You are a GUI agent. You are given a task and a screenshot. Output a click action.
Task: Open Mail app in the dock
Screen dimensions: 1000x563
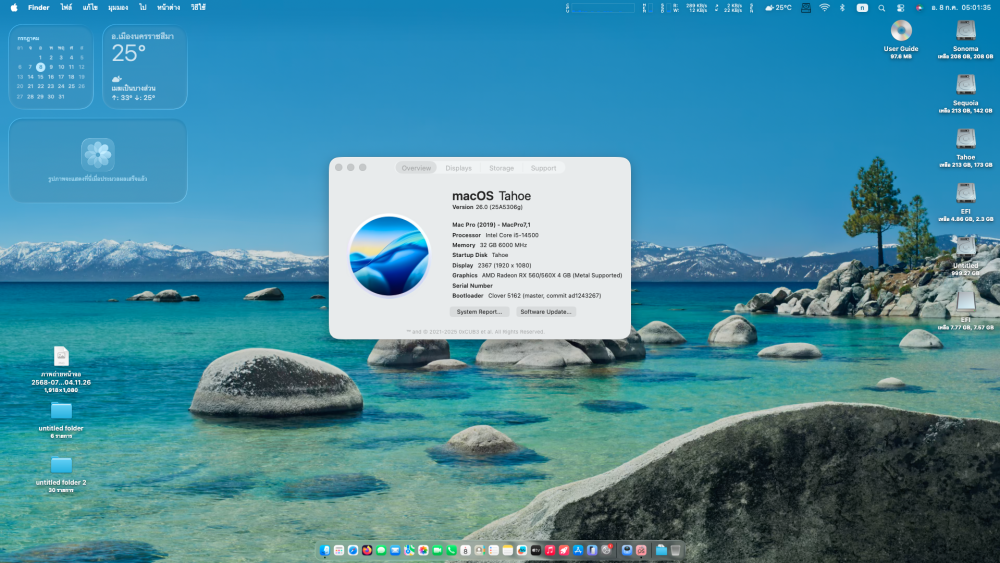click(x=395, y=550)
